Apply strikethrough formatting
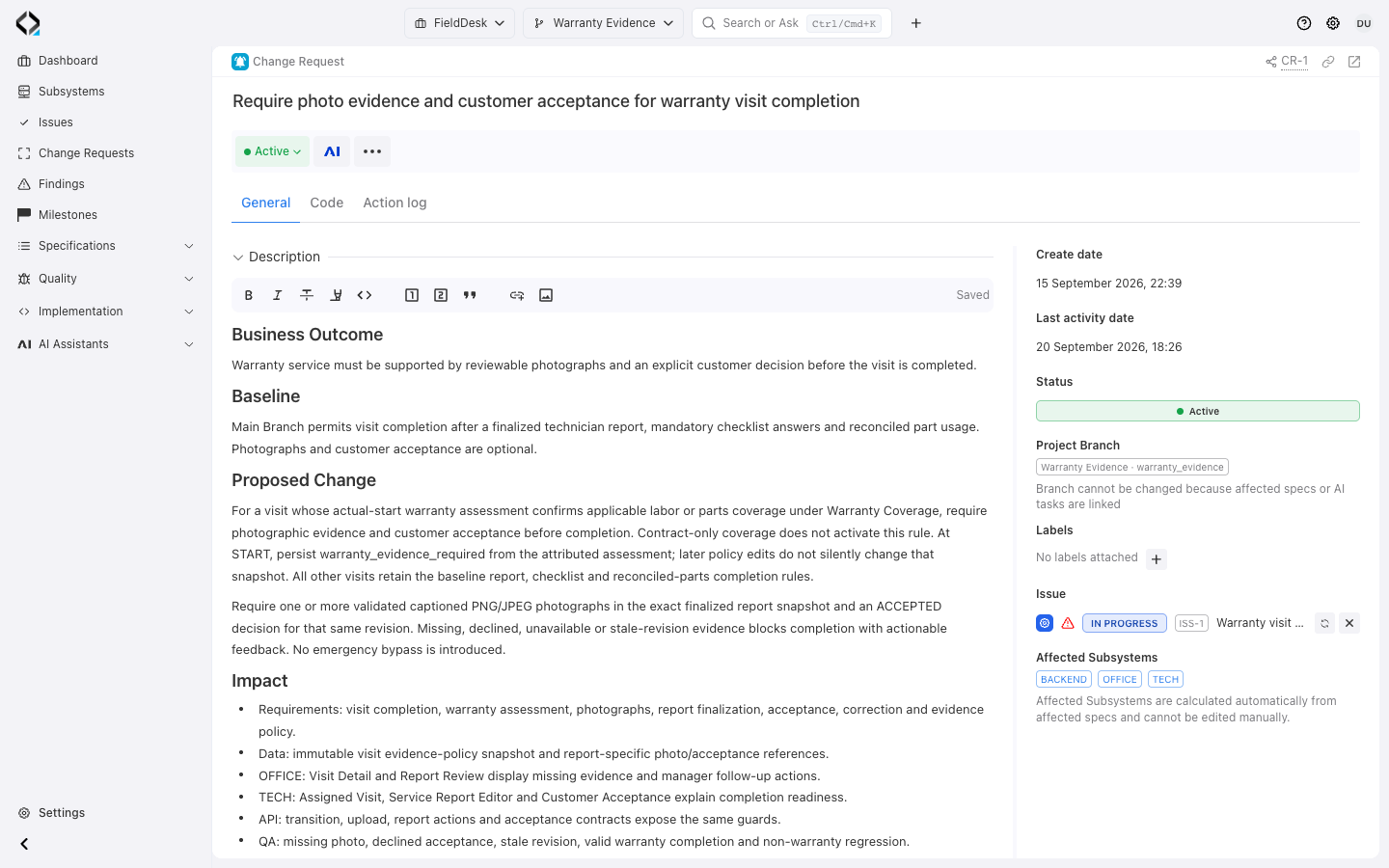This screenshot has width=1389, height=868. pos(307,295)
